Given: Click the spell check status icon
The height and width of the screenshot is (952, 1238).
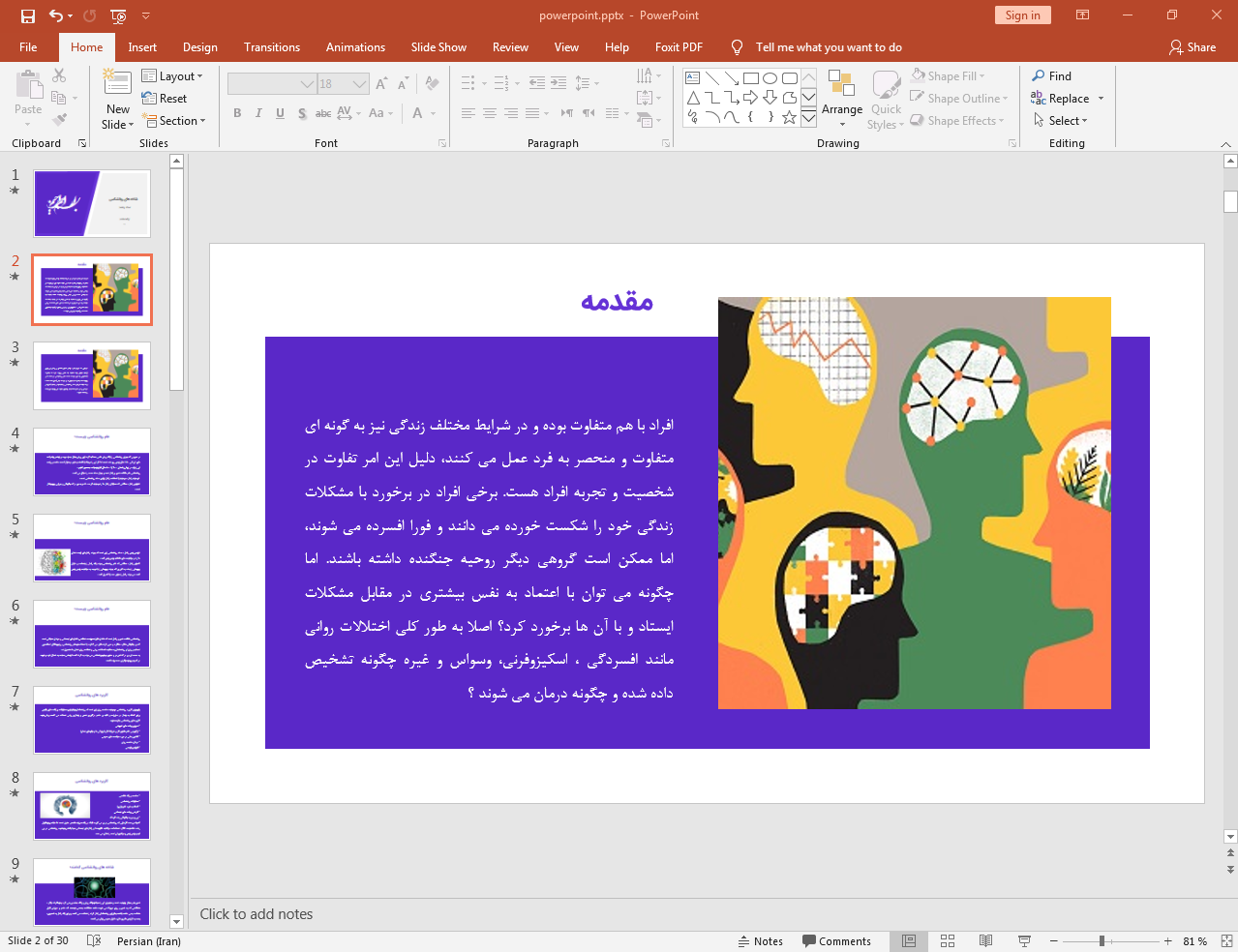Looking at the screenshot, I should [x=94, y=940].
